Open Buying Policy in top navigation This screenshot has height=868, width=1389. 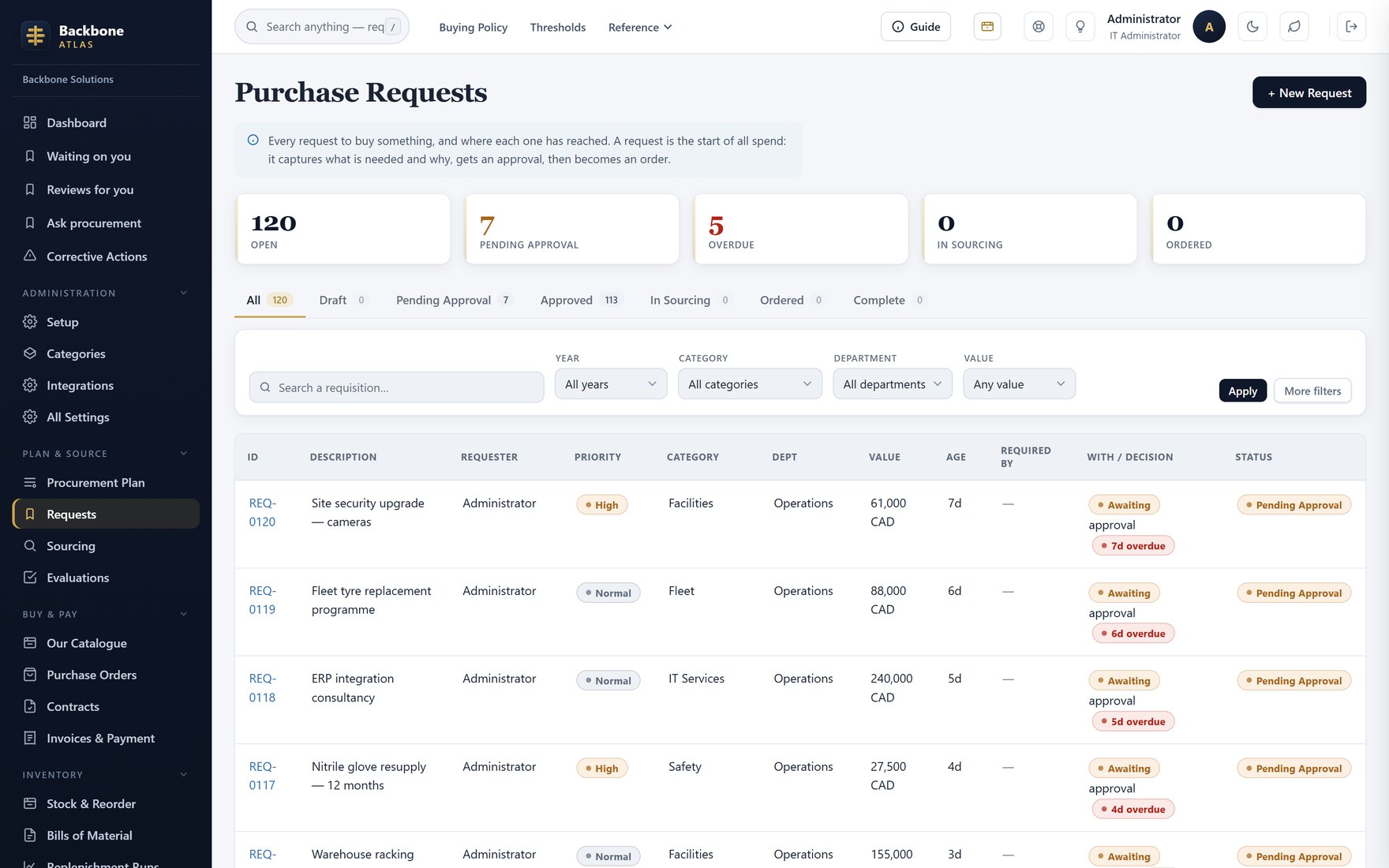coord(473,27)
